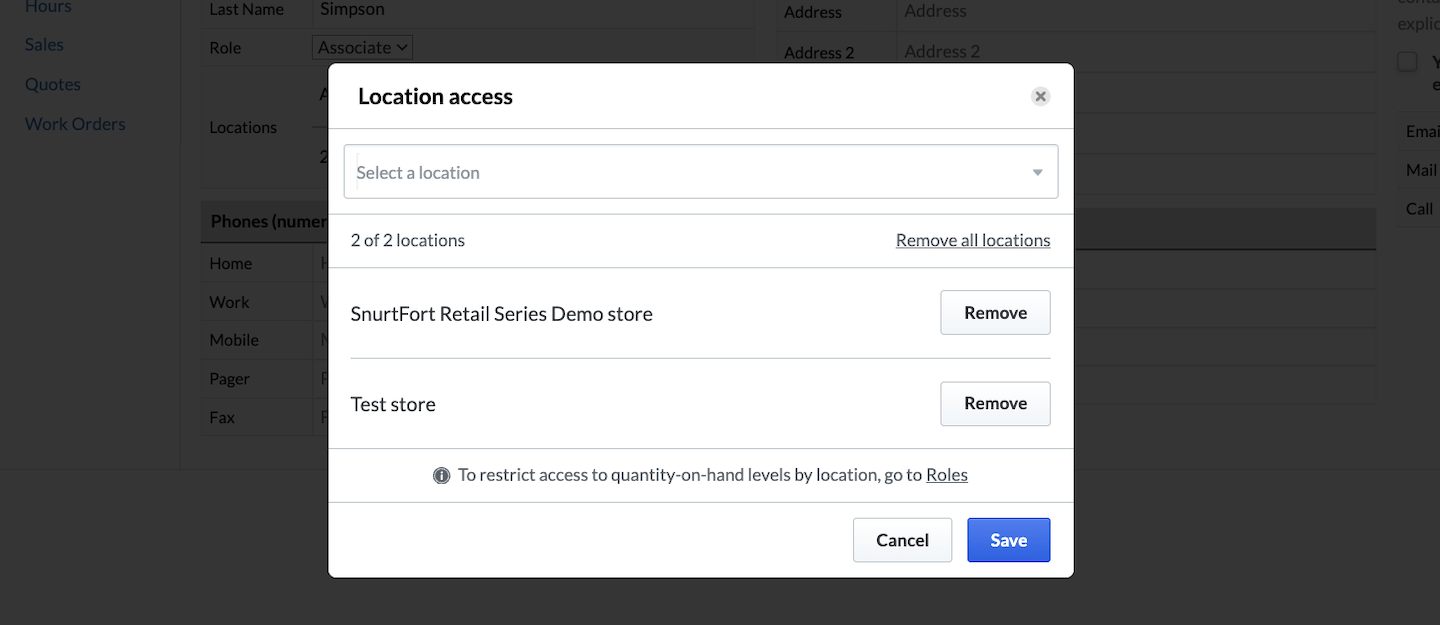Expand the Role dropdown showing Associate
The height and width of the screenshot is (625, 1440).
point(363,48)
